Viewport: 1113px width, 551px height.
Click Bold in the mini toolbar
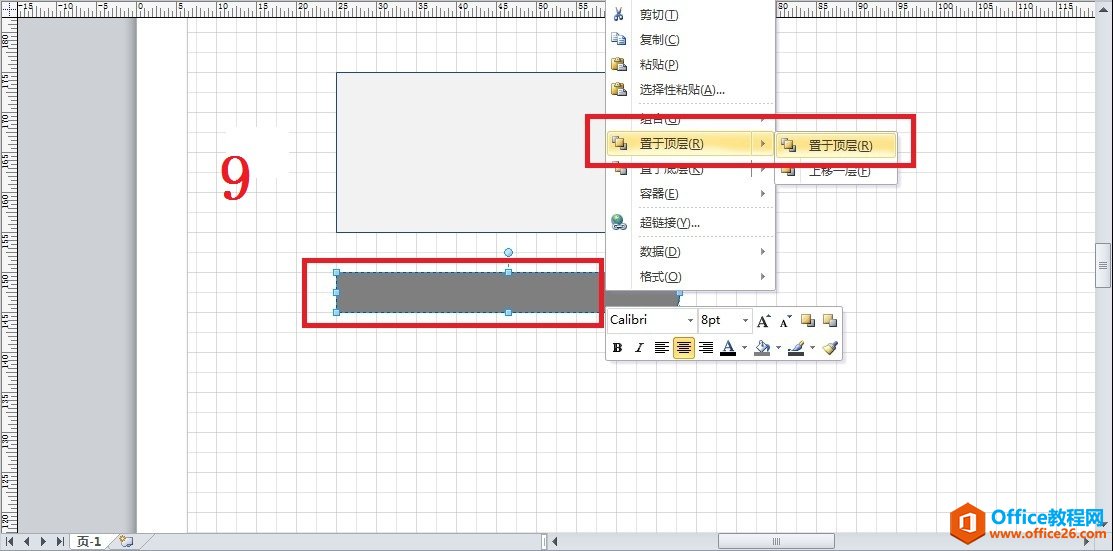[x=617, y=348]
